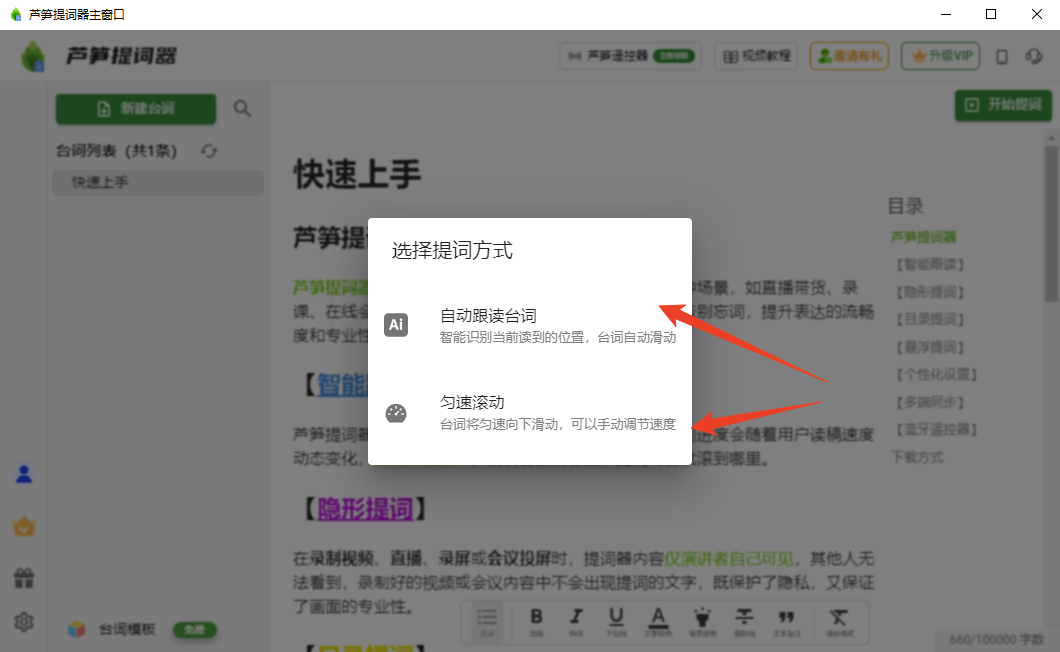Choose the 自动跟读台词 prompting mode

(x=530, y=325)
